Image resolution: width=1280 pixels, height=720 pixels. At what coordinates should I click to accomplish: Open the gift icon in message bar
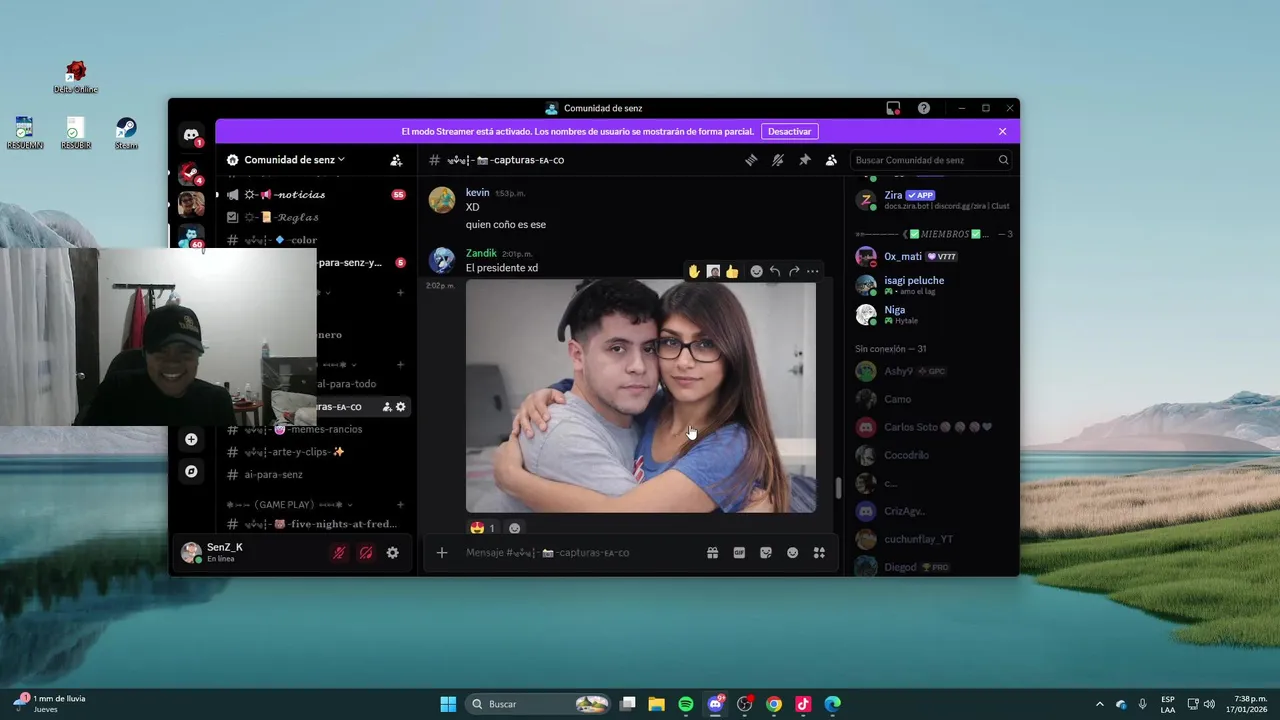[712, 553]
